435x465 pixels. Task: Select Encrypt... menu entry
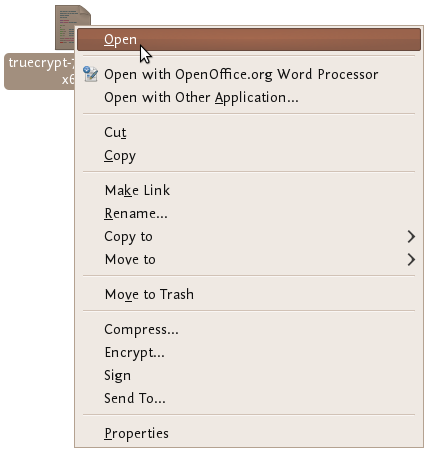pos(249,352)
